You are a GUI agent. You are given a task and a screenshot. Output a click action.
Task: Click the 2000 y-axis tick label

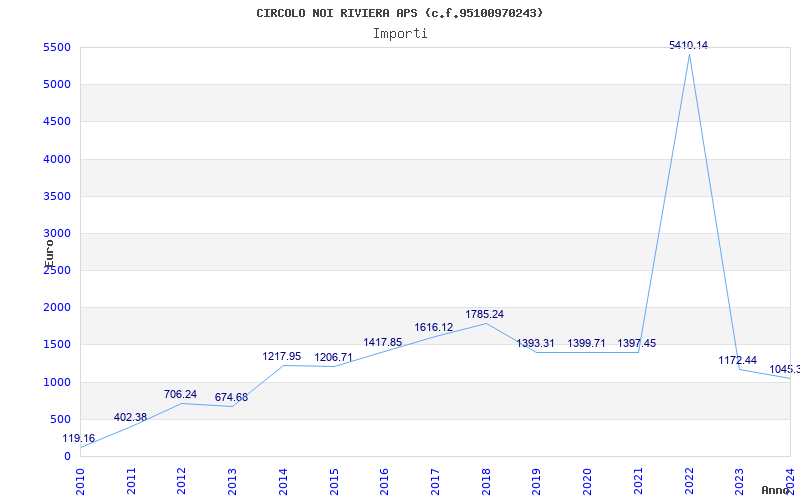point(57,308)
